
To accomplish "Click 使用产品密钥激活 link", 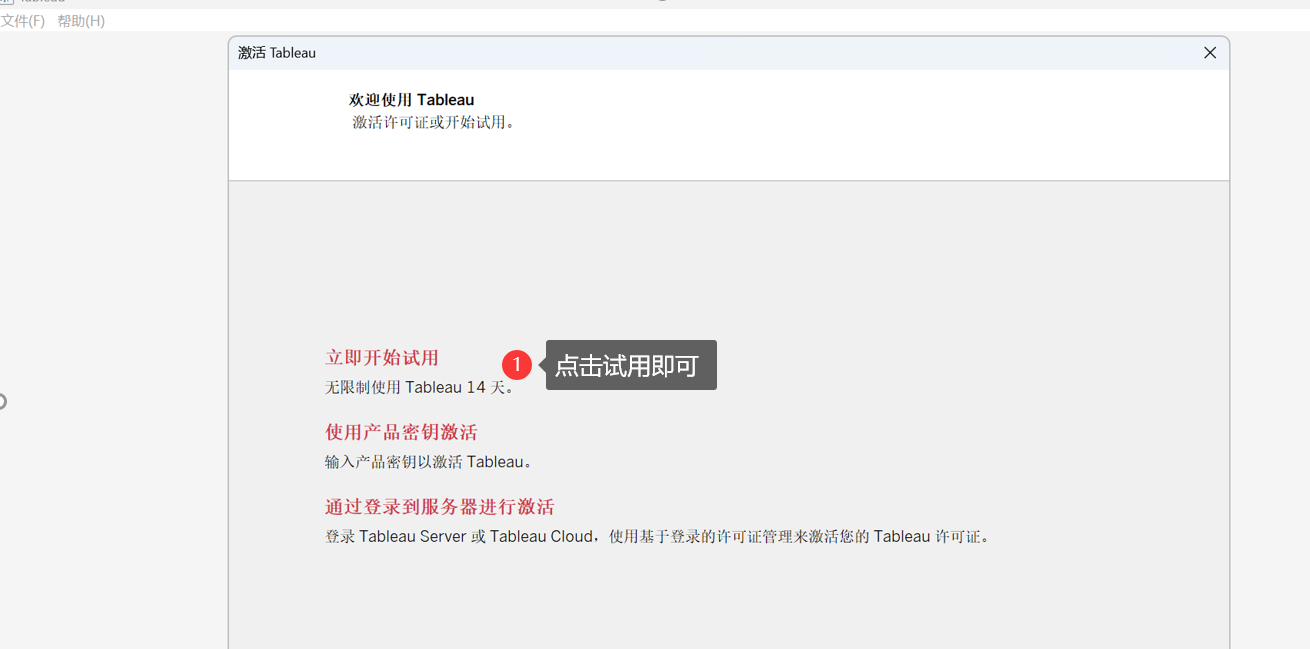I will (401, 432).
